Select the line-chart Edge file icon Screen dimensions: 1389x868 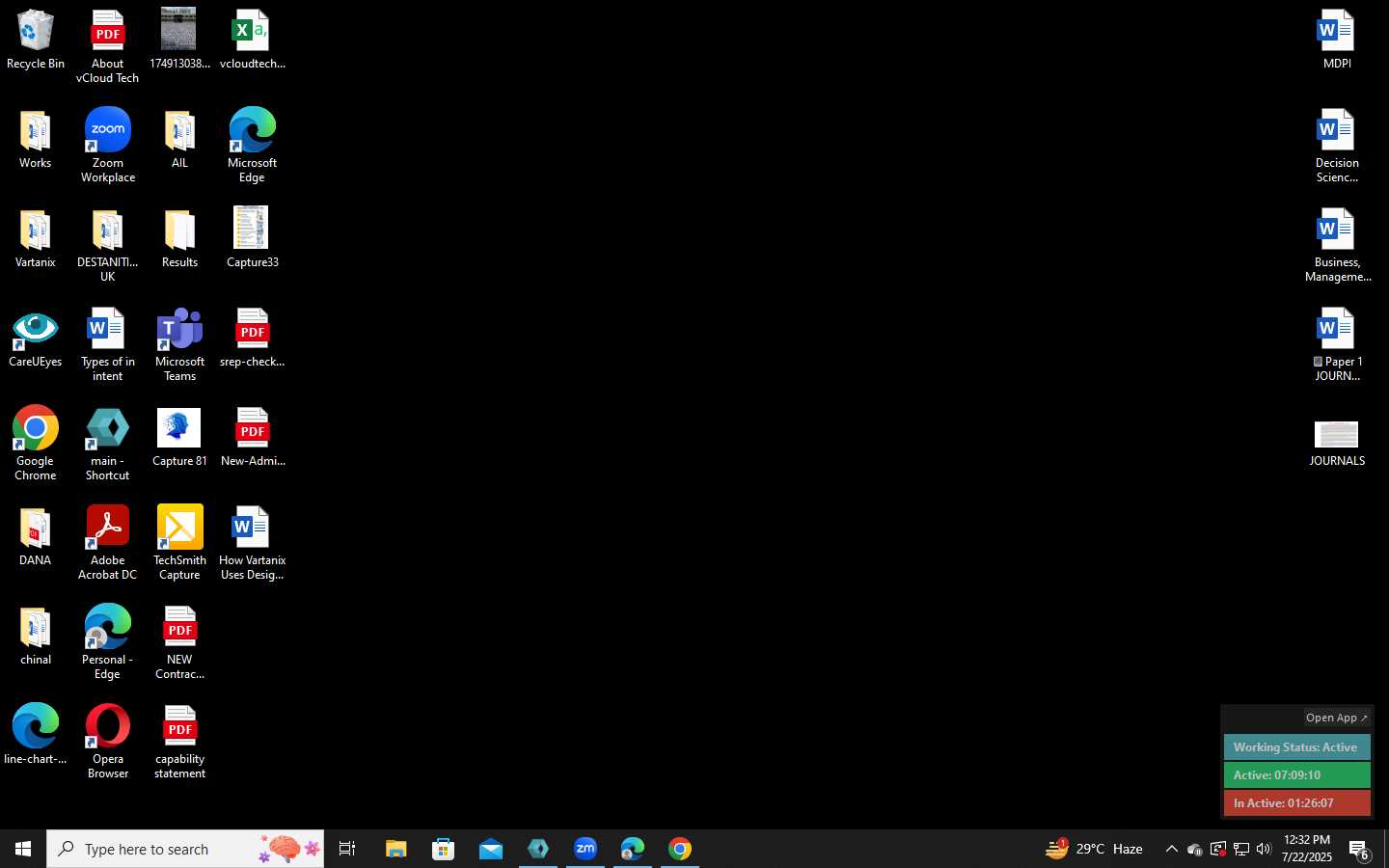click(x=36, y=734)
